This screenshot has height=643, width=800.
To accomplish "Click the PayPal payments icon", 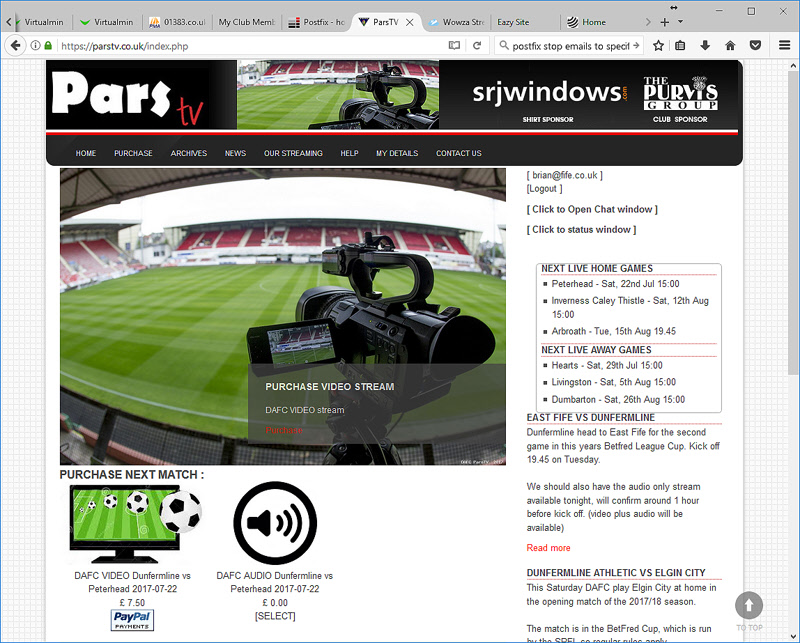I will 132,620.
